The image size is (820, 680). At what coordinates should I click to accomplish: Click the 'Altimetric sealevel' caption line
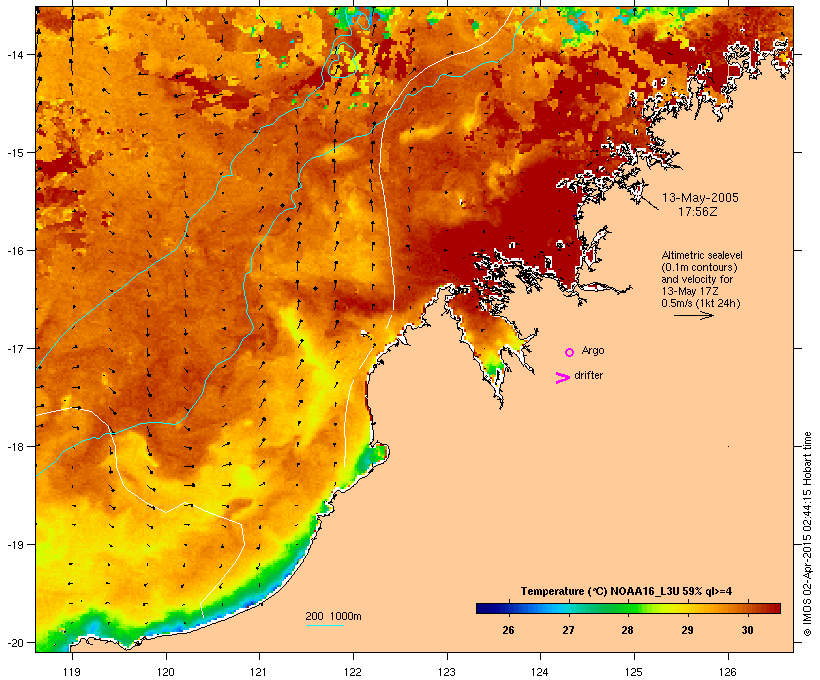tap(702, 255)
